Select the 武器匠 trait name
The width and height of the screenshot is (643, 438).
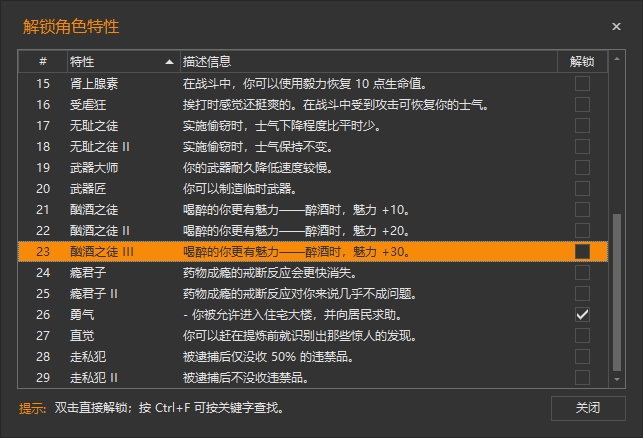88,189
